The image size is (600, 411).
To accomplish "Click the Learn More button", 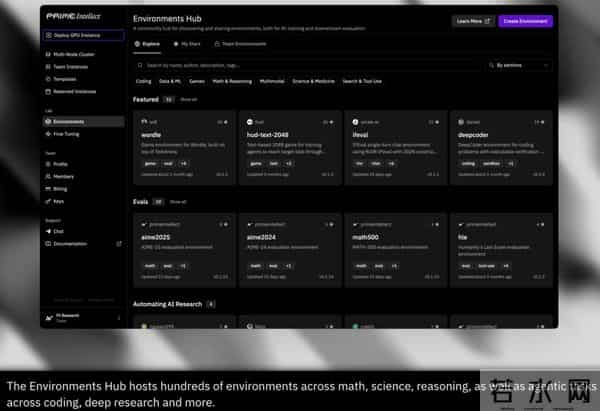I will click(x=473, y=20).
